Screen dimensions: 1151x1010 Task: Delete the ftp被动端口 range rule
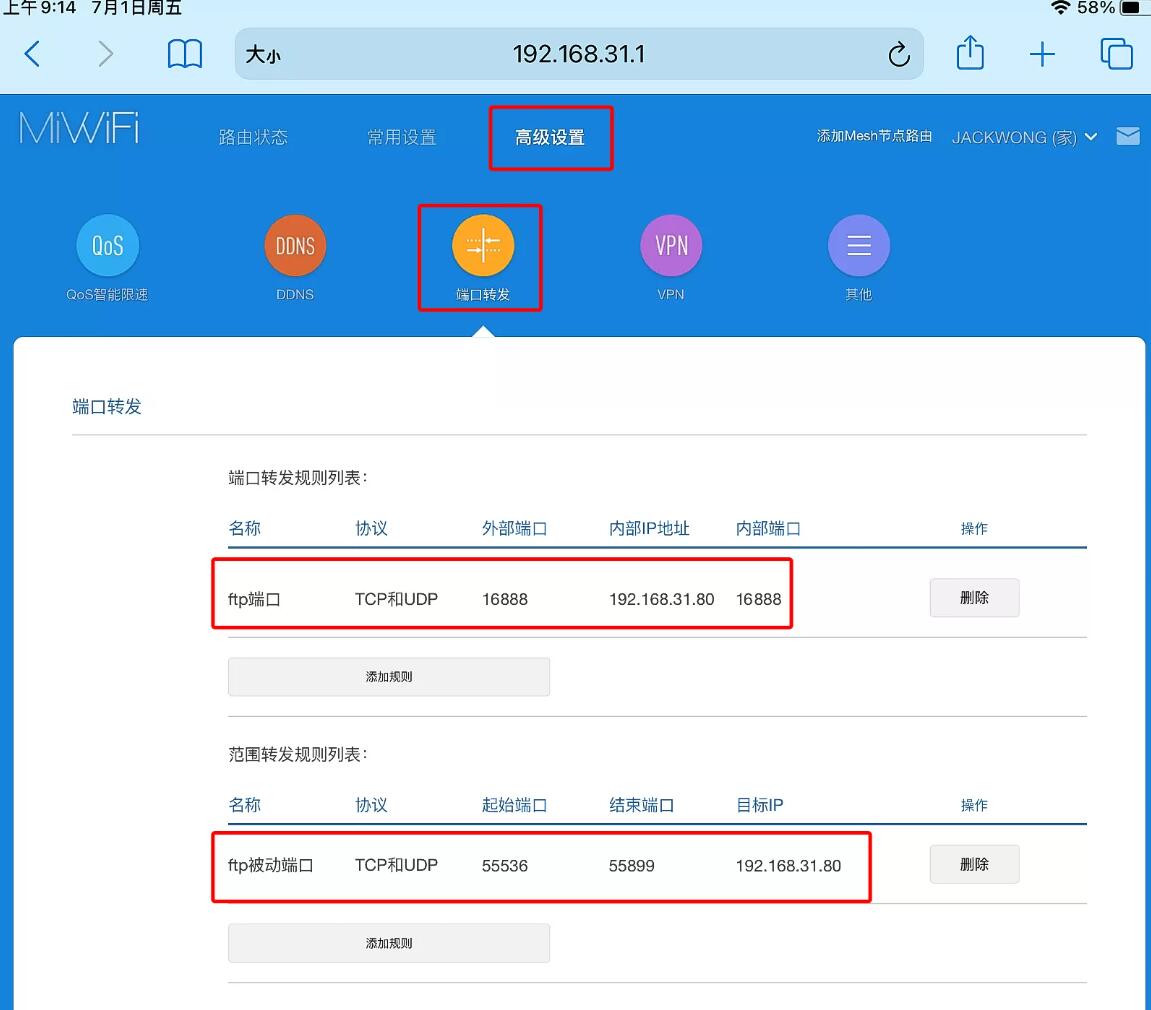click(x=974, y=865)
